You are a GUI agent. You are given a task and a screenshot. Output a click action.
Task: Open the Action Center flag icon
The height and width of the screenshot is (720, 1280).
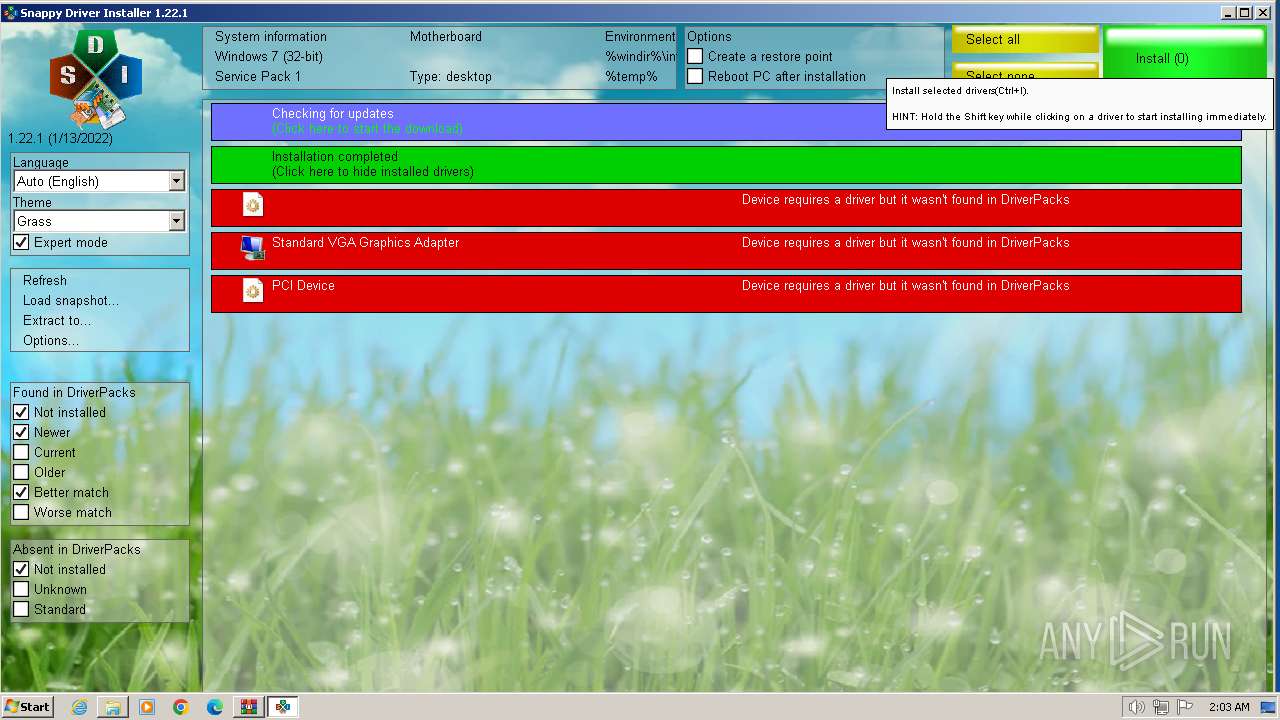tap(1186, 707)
